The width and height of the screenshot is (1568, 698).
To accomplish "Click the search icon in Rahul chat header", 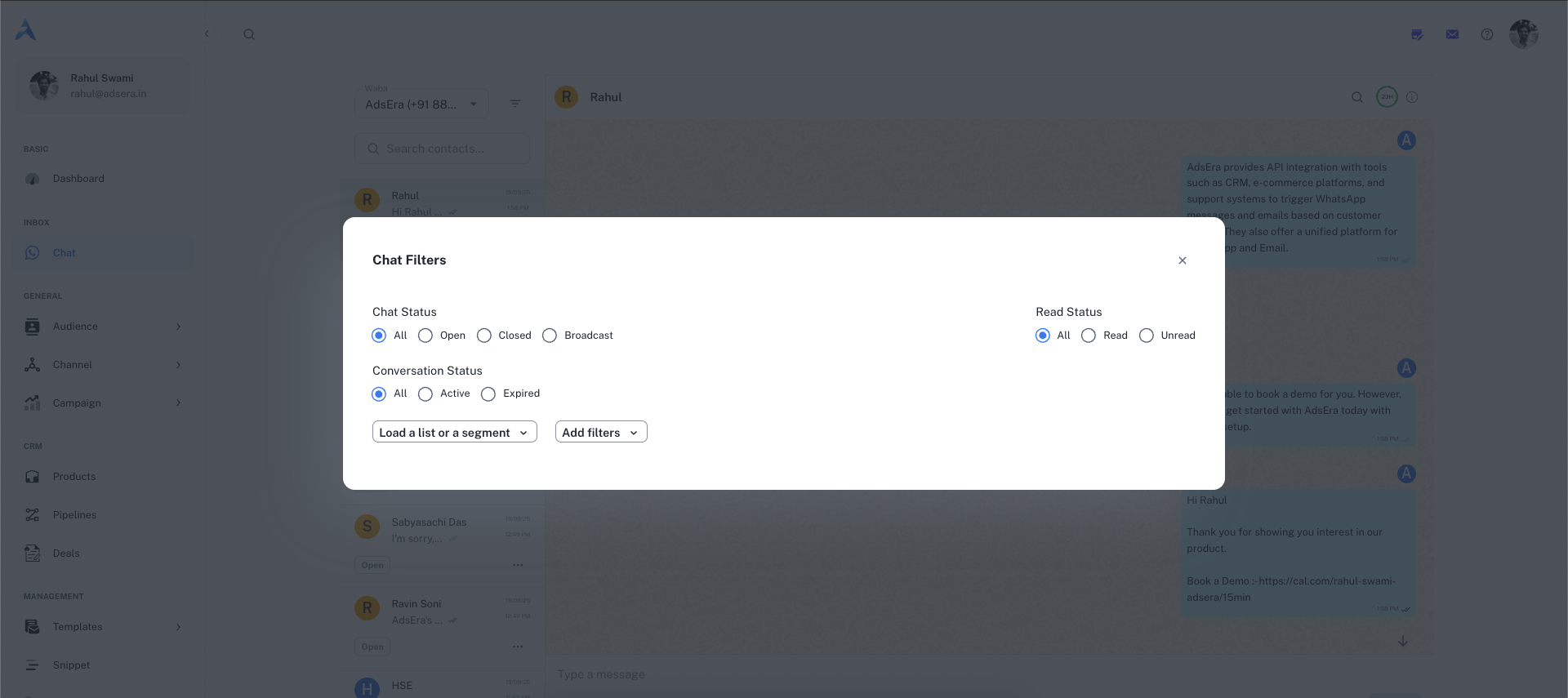I will 1356,97.
